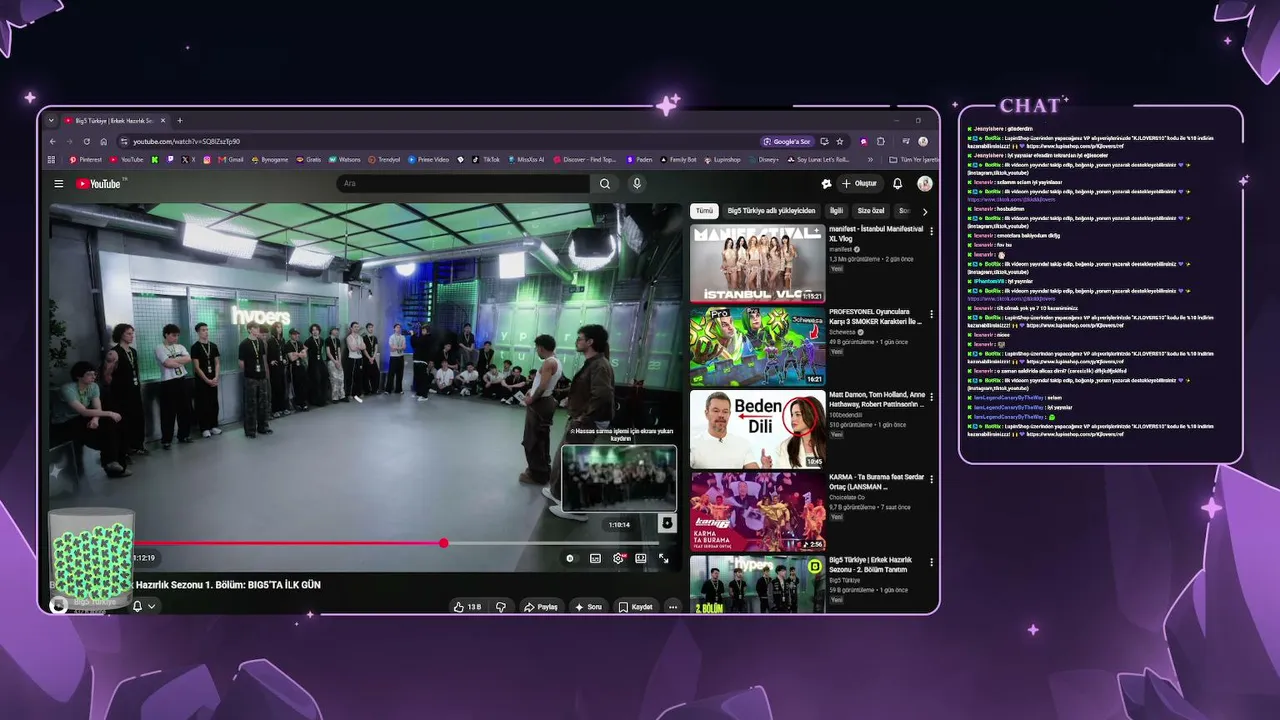Switch the player to theater mode
Screen dimensions: 1280x720
[641, 558]
